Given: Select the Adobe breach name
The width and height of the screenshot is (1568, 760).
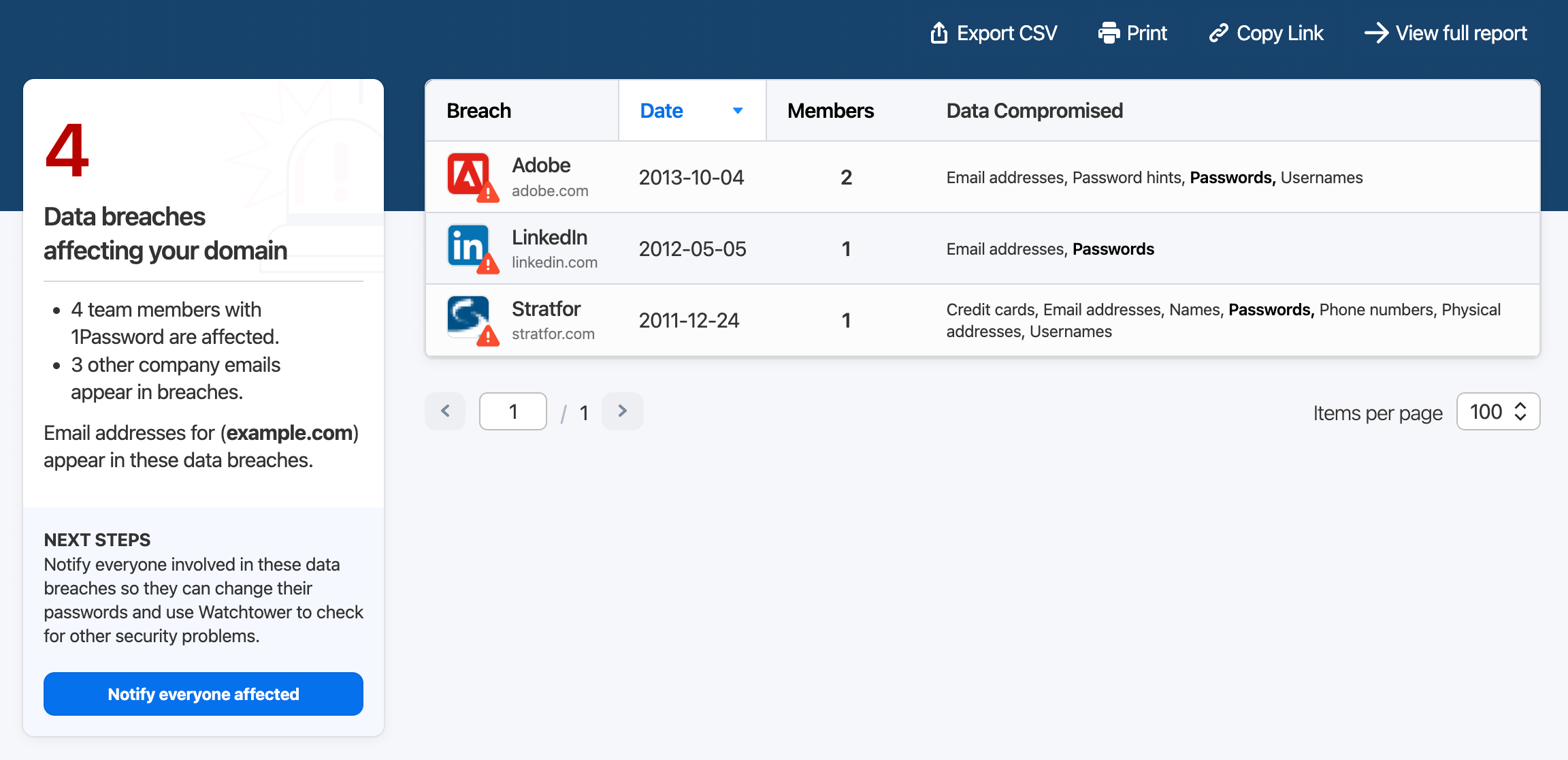Looking at the screenshot, I should pos(541,165).
